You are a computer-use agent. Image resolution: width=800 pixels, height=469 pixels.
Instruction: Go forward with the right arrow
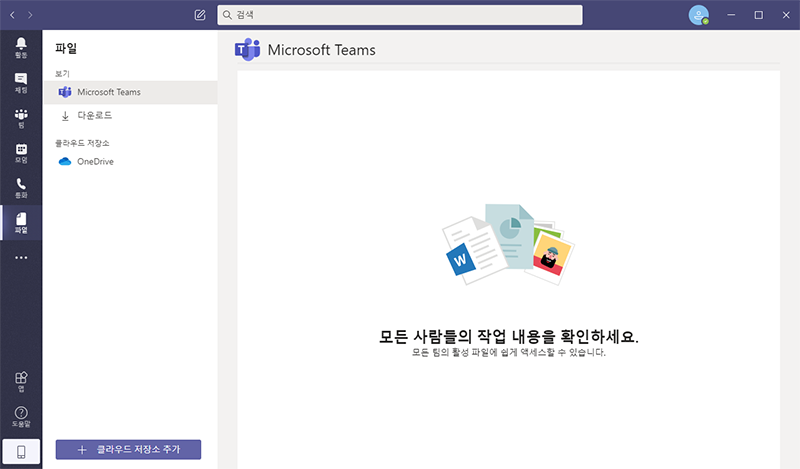pyautogui.click(x=30, y=15)
